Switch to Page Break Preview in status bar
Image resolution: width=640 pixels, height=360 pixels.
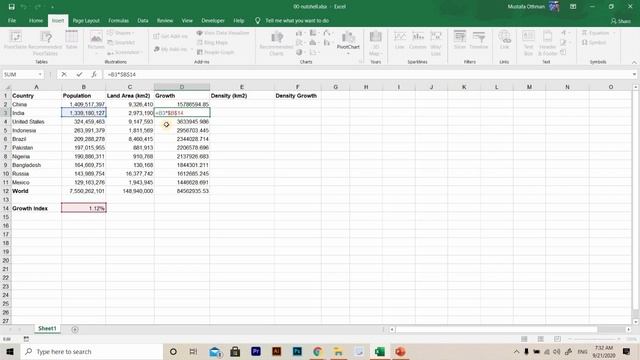pos(557,339)
